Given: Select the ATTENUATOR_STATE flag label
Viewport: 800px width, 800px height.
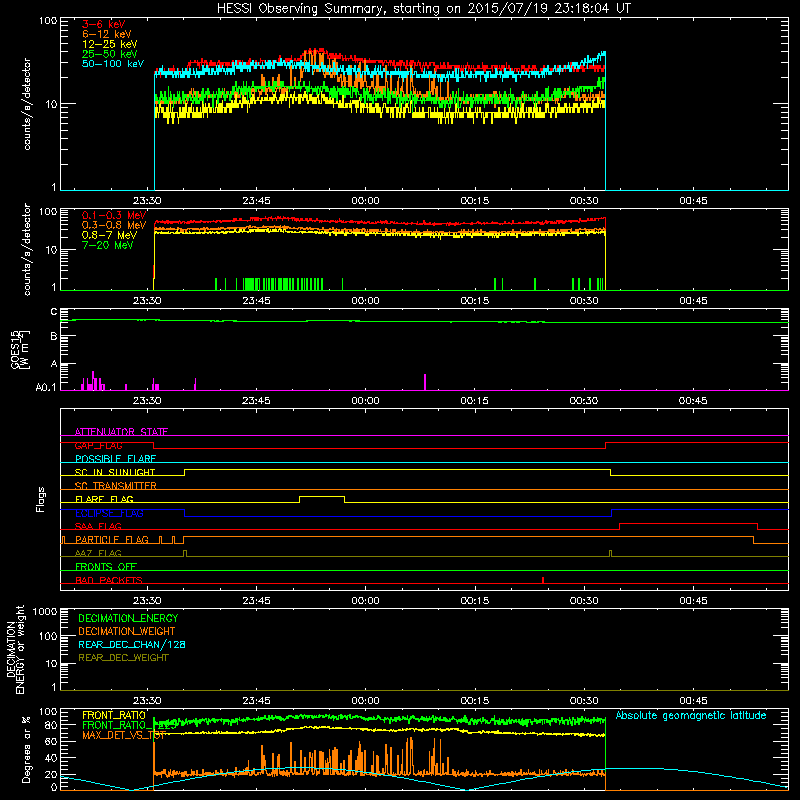Looking at the screenshot, I should [121, 432].
